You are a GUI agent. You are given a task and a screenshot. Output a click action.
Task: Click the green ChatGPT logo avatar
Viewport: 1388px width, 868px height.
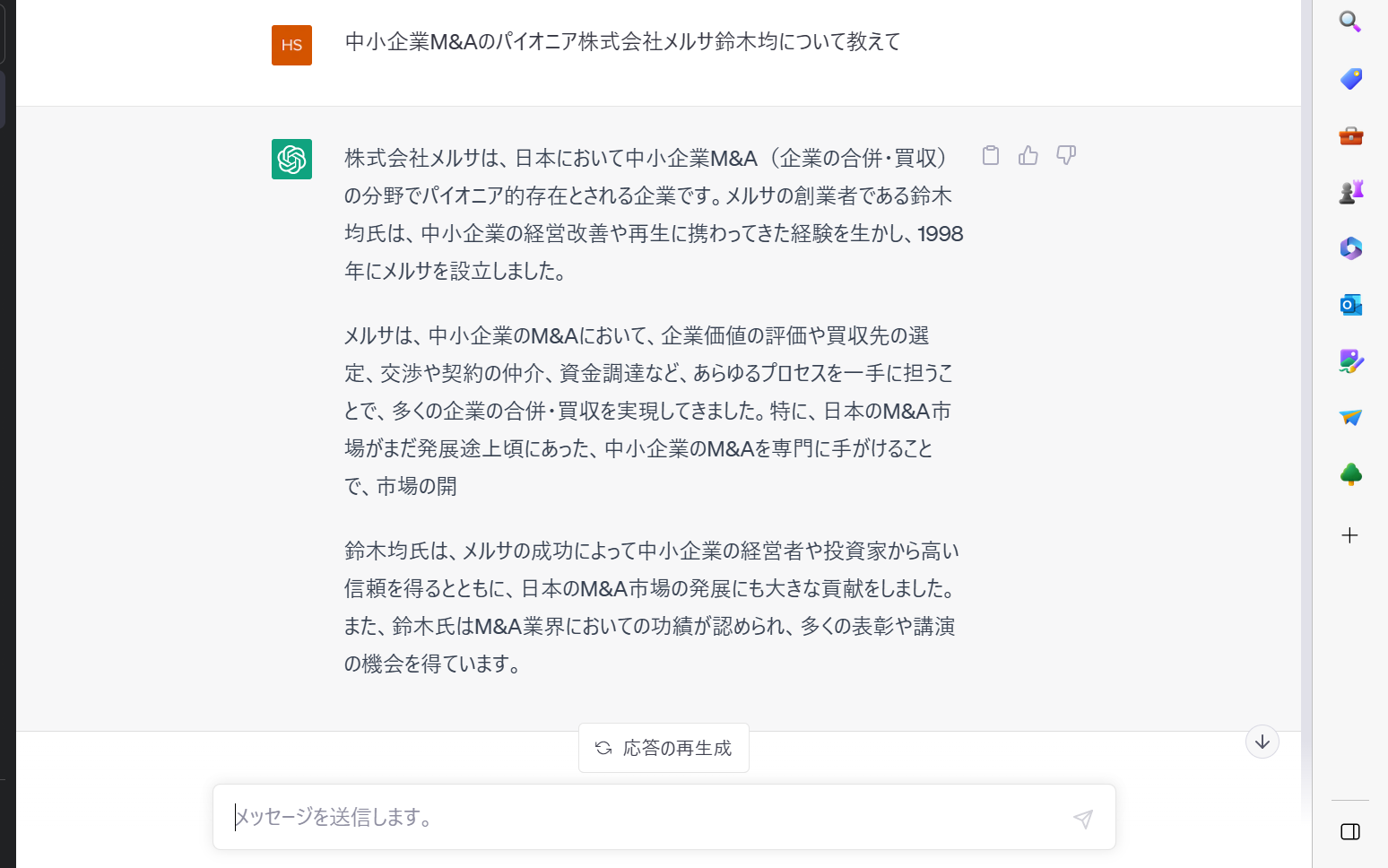[x=291, y=160]
